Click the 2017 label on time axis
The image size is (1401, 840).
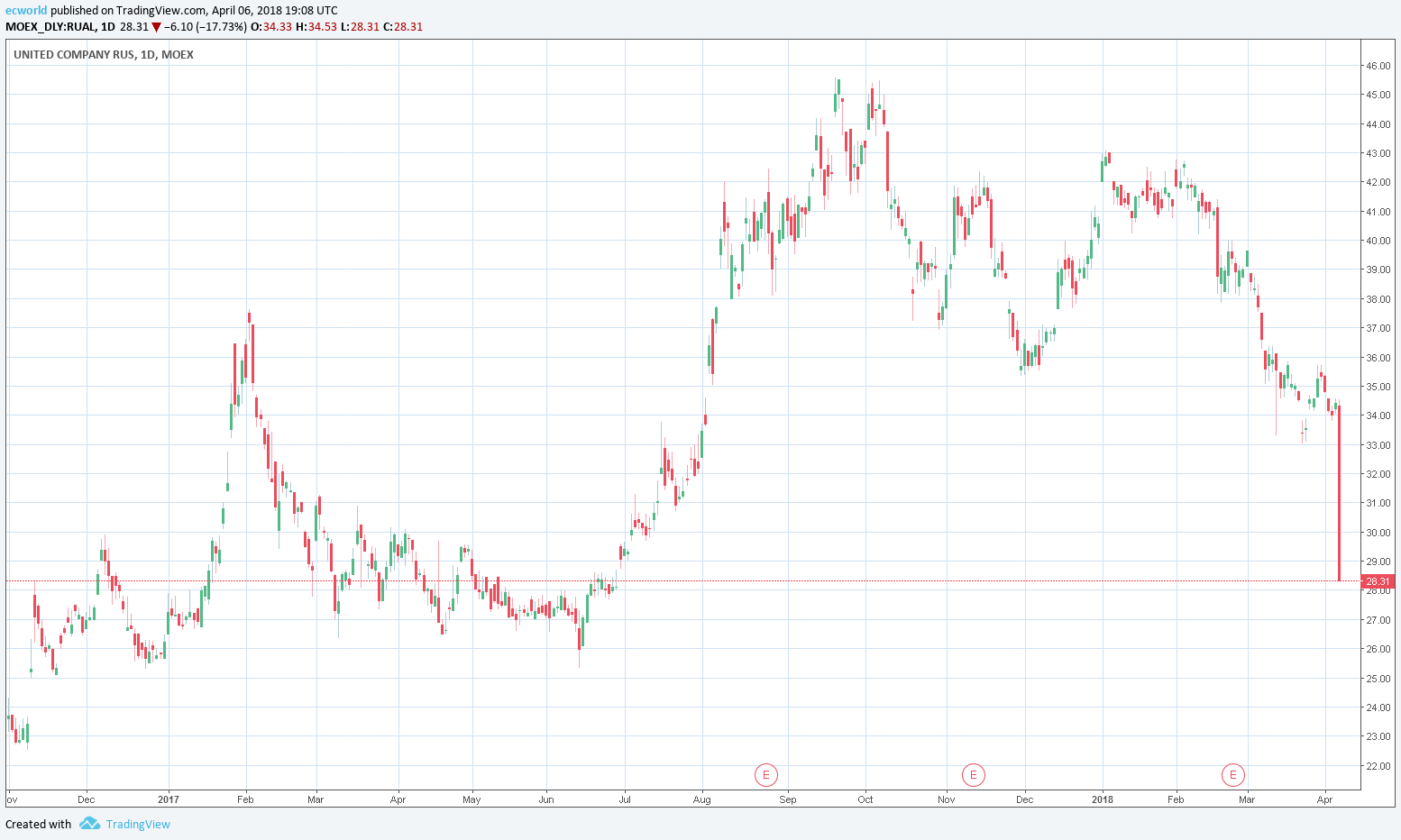169,799
